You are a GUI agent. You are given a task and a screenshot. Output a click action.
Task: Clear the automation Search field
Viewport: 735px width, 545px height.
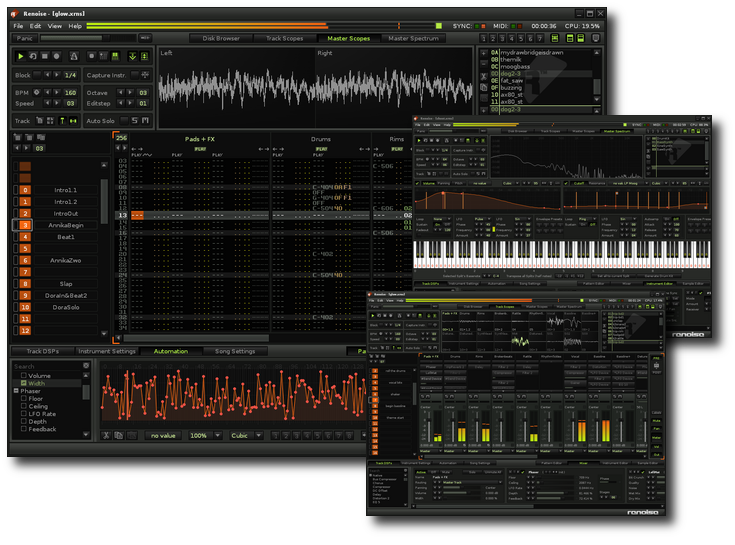(86, 366)
